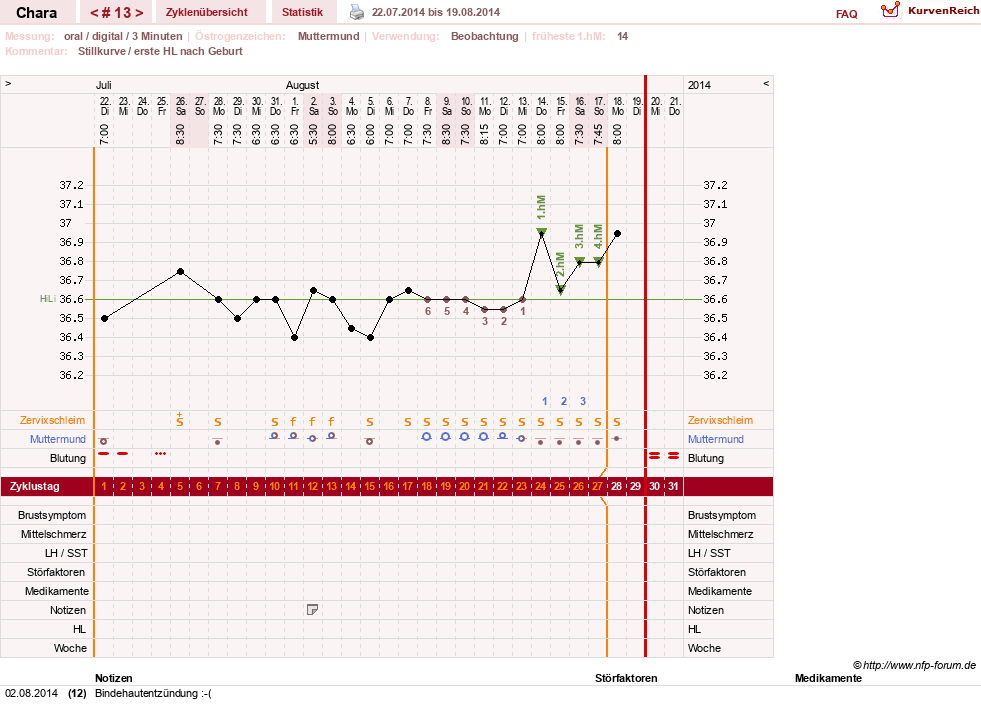This screenshot has height=717, width=981.
Task: Click the cervix symbol on August 9
Action: [x=445, y=437]
